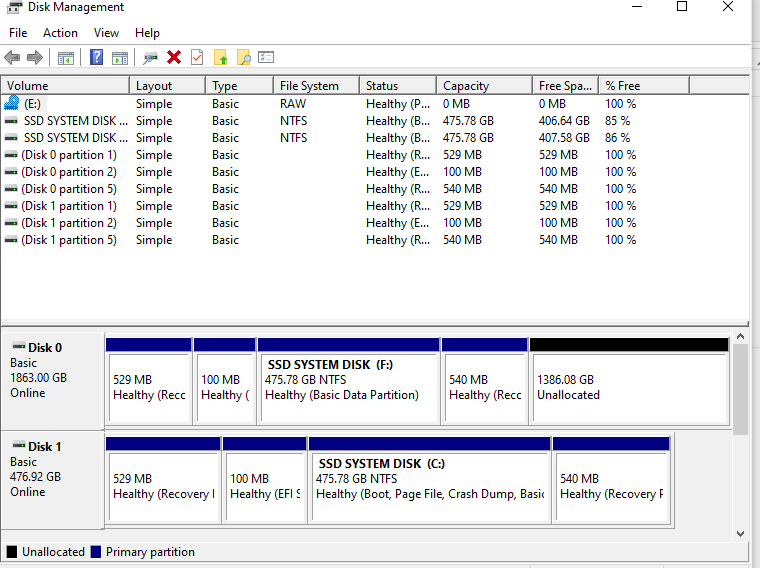
Task: Click the Properties checkmark toolbar icon
Action: pyautogui.click(x=197, y=57)
